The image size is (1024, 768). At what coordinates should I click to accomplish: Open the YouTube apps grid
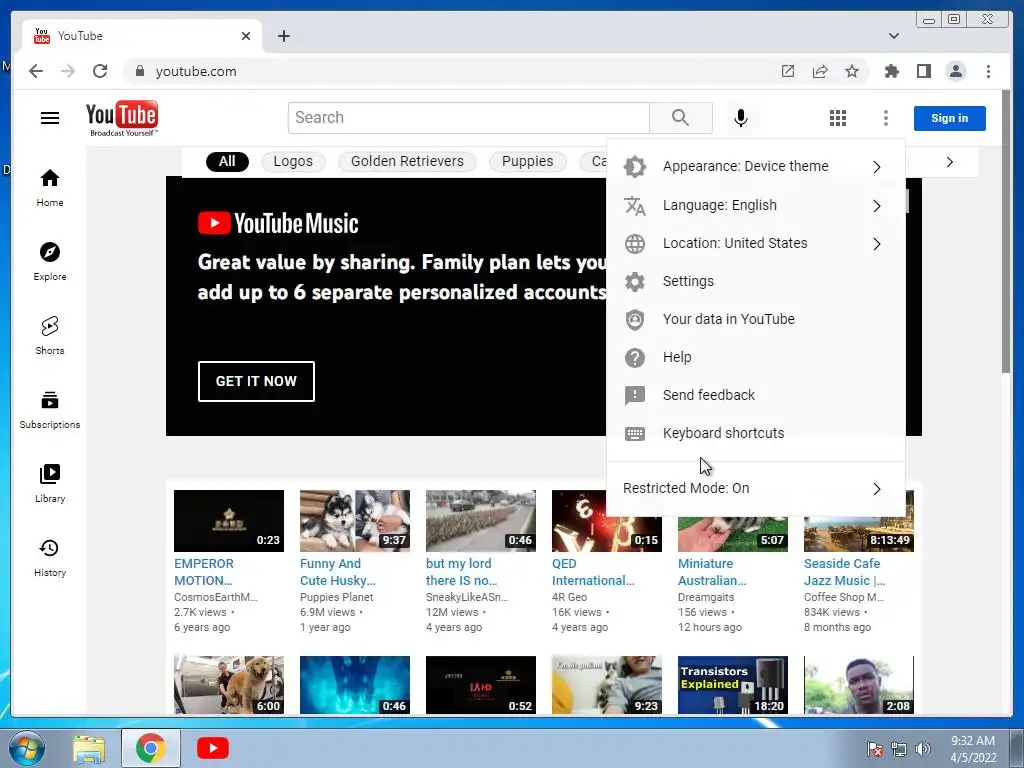(838, 118)
